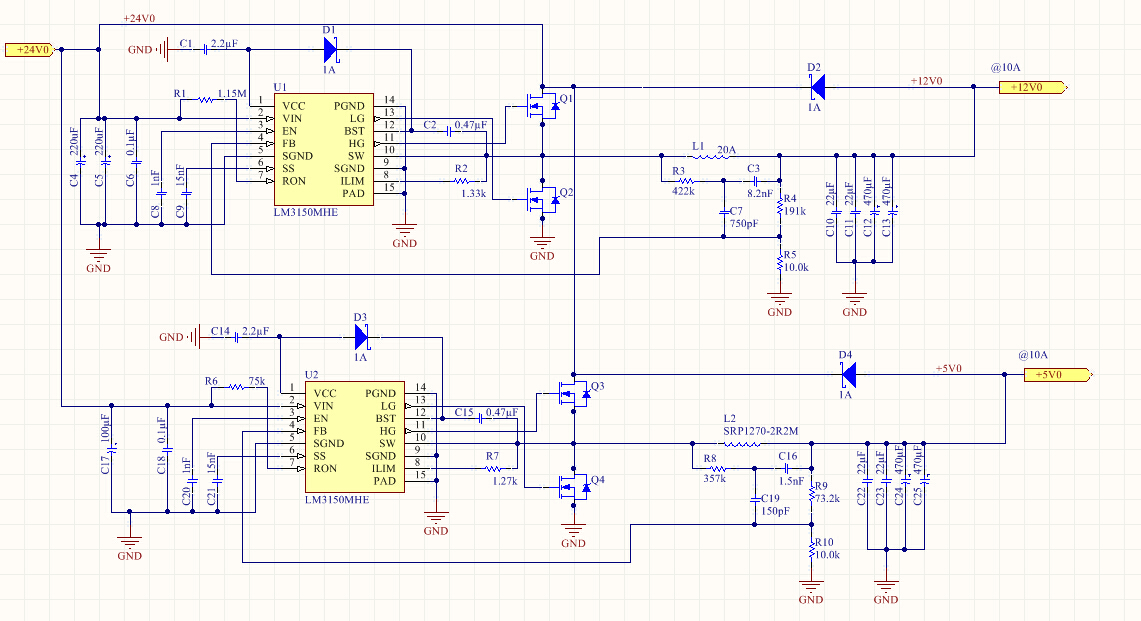Select the Q3 MOSFET symbol

573,394
